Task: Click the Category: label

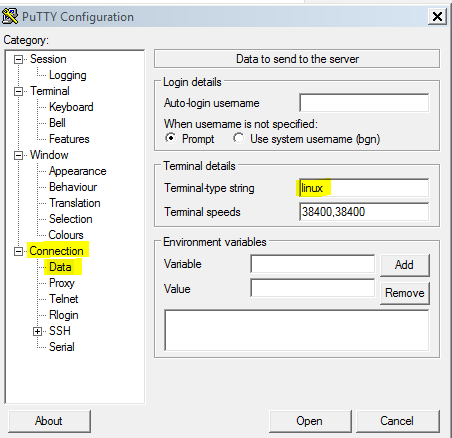Action: [26, 40]
